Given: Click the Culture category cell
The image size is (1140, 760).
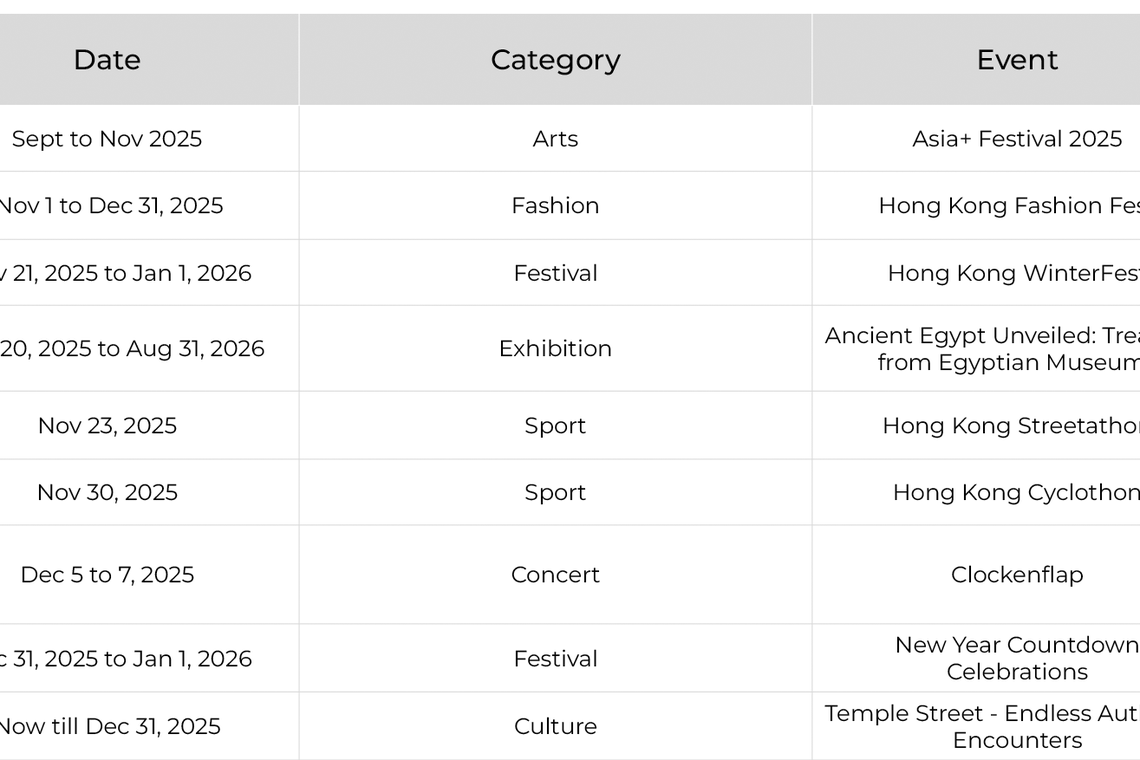Looking at the screenshot, I should pos(555,727).
